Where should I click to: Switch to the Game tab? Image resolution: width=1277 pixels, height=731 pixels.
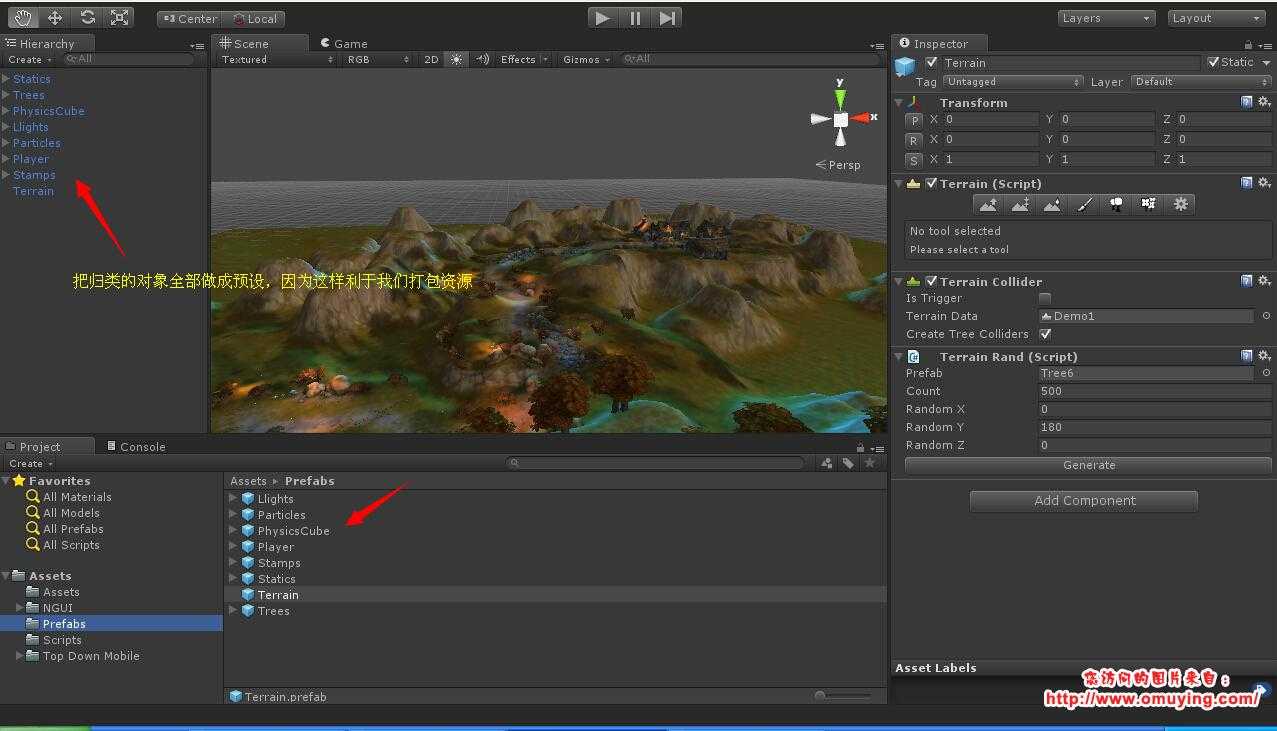pos(344,43)
